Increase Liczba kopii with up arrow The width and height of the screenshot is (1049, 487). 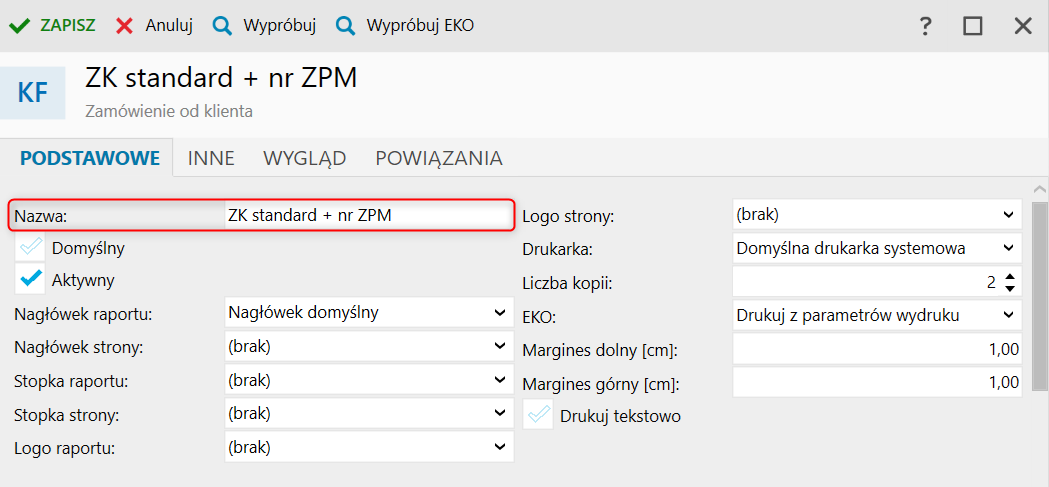[x=1010, y=277]
